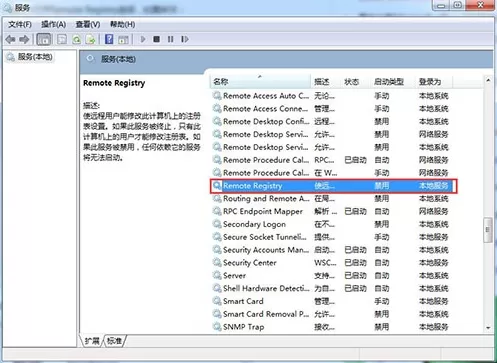The height and width of the screenshot is (363, 497).
Task: Switch to the 标准 tab
Action: 114,341
